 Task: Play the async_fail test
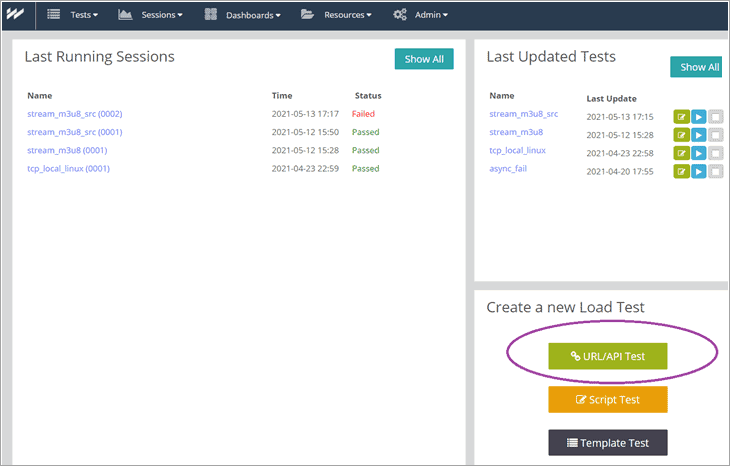pyautogui.click(x=698, y=171)
